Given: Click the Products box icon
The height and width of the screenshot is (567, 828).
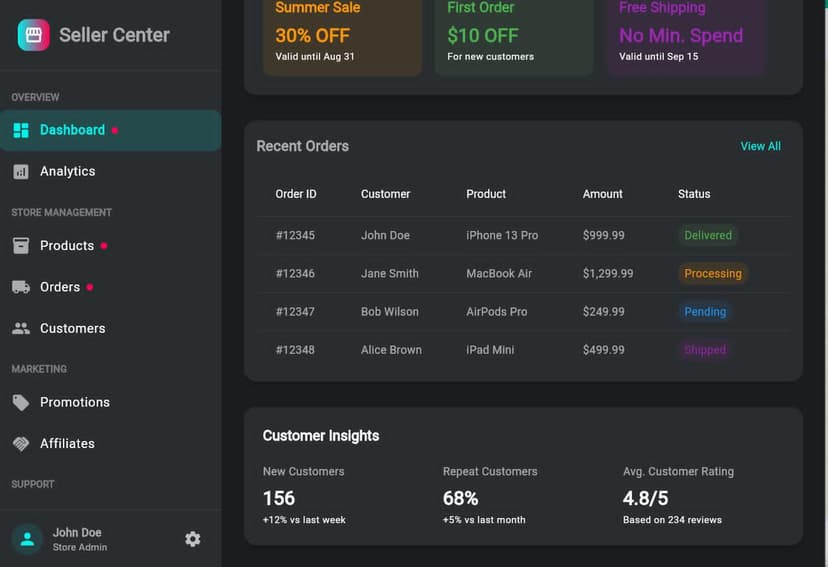Looking at the screenshot, I should pos(21,246).
